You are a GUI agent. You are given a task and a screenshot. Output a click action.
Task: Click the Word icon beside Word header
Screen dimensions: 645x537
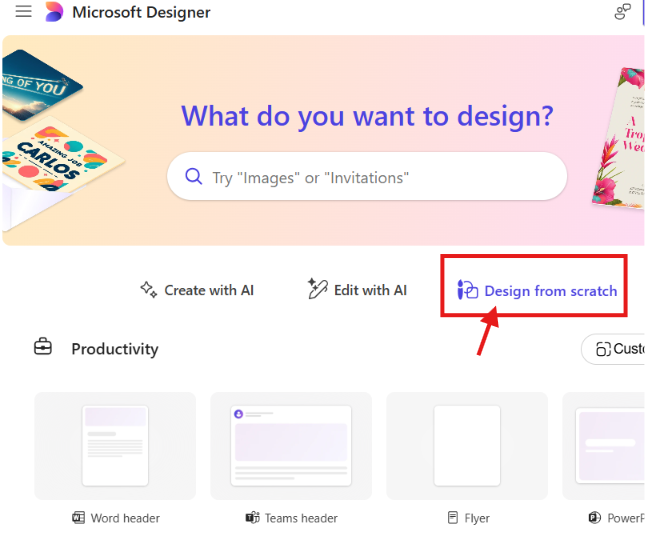click(x=78, y=518)
